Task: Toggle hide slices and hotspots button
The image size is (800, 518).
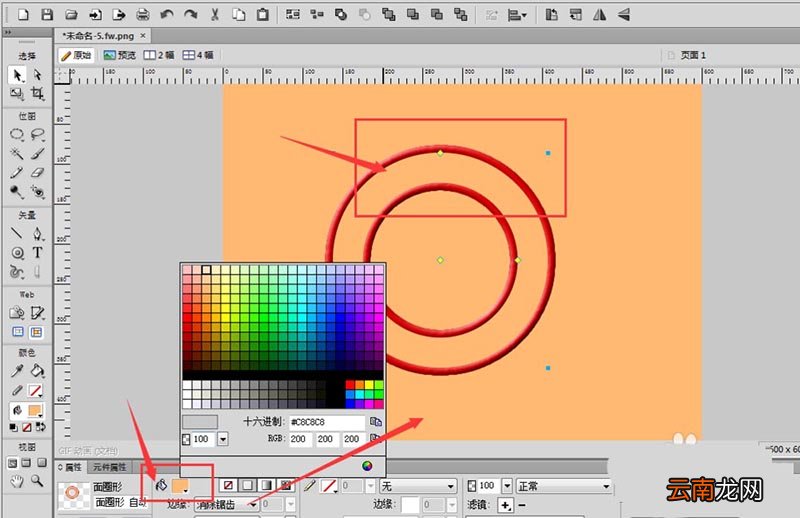Action: tap(18, 332)
